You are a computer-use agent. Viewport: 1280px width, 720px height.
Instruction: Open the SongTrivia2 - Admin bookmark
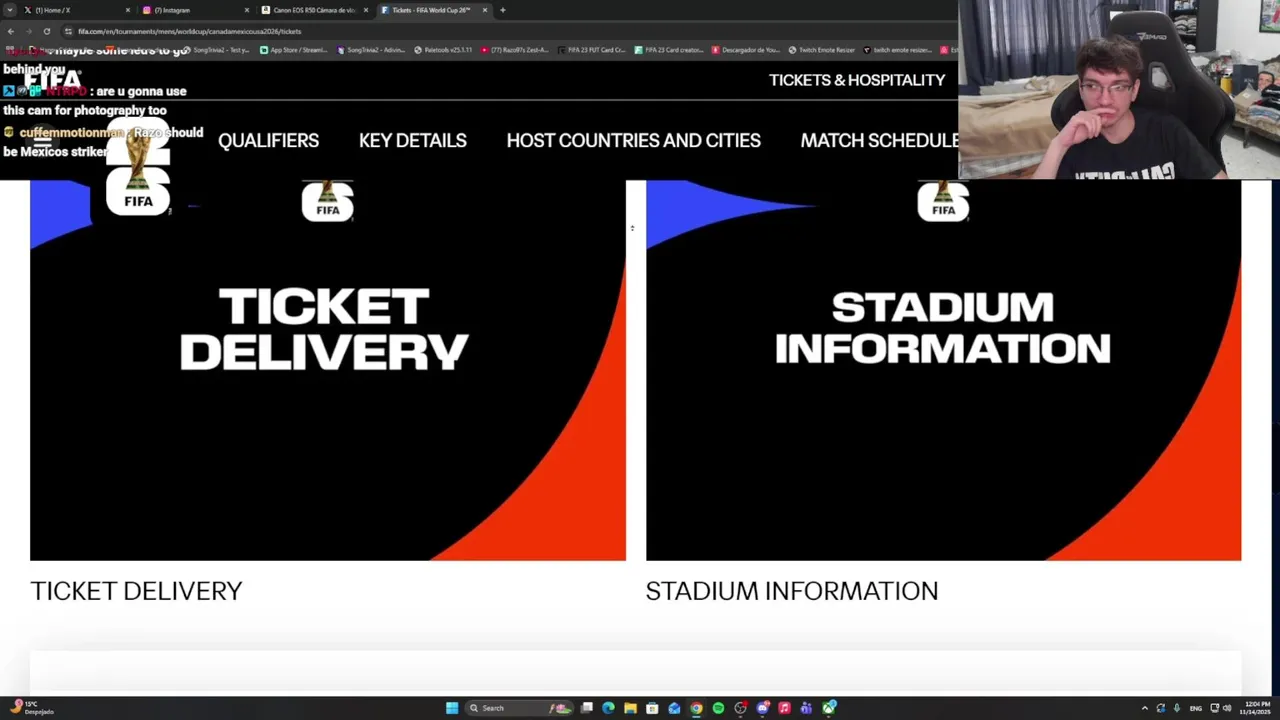[371, 50]
